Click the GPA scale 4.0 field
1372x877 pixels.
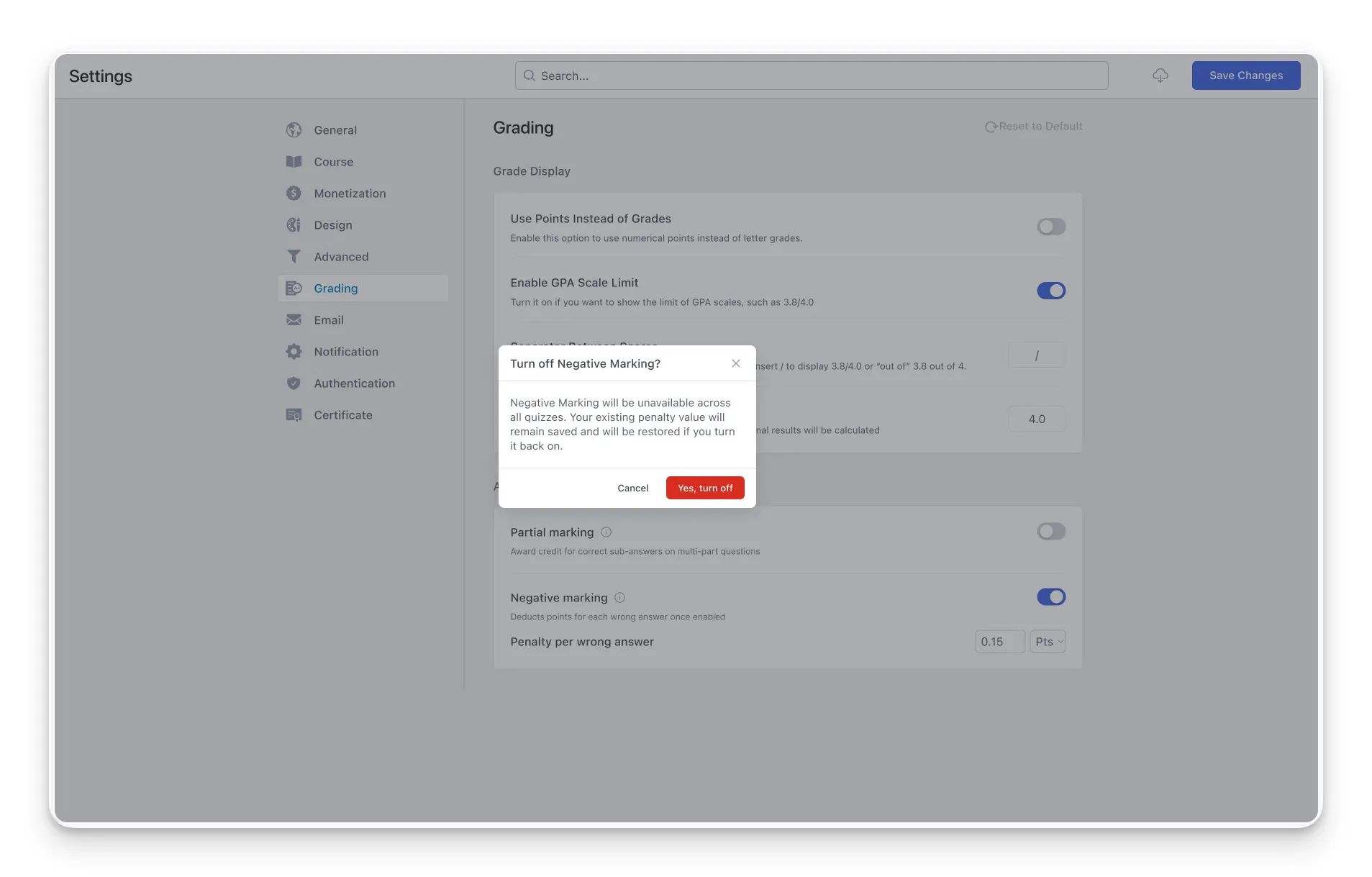coord(1037,419)
